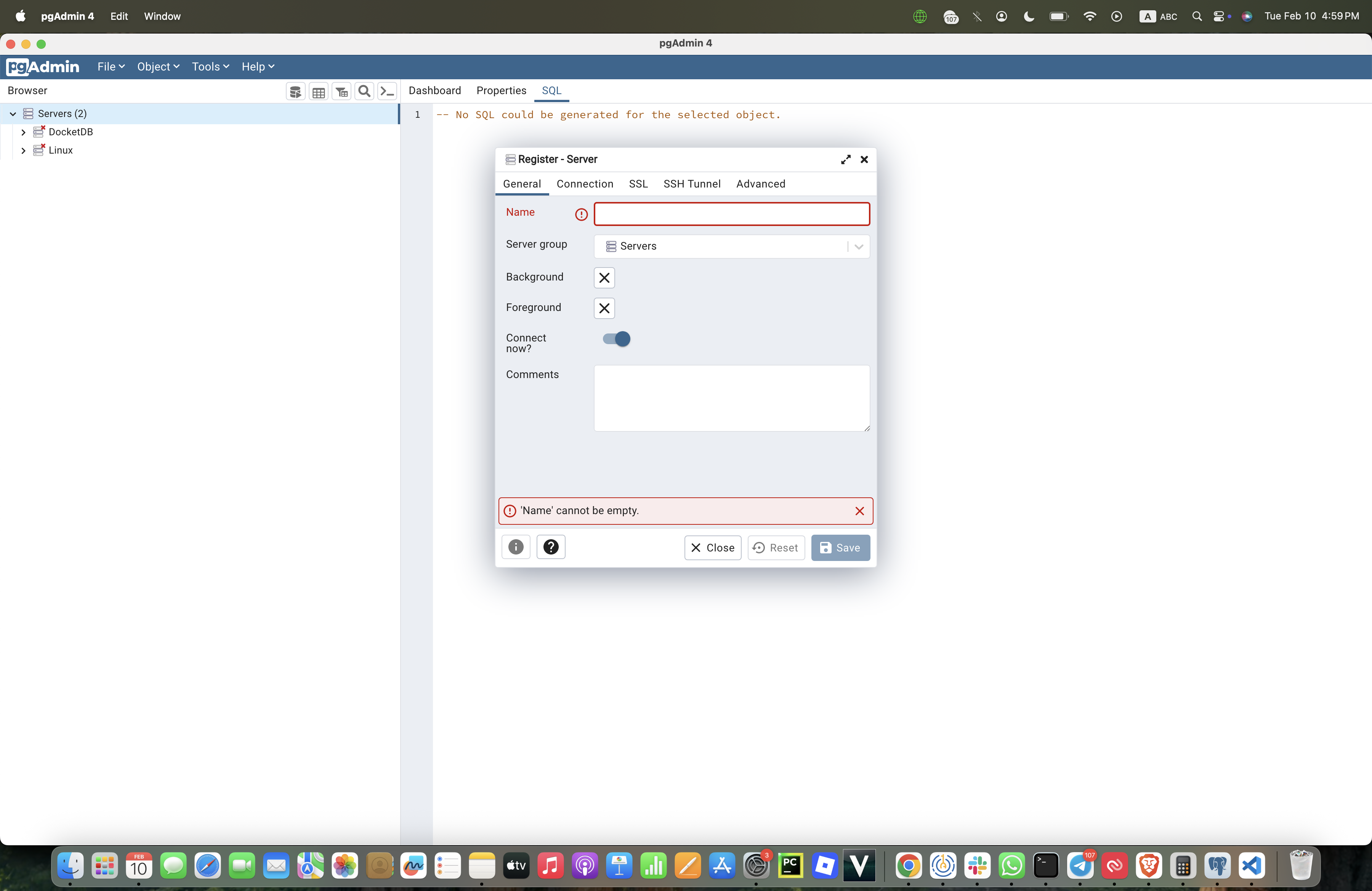Toggle the Connect now switch
This screenshot has width=1372, height=891.
tap(616, 339)
